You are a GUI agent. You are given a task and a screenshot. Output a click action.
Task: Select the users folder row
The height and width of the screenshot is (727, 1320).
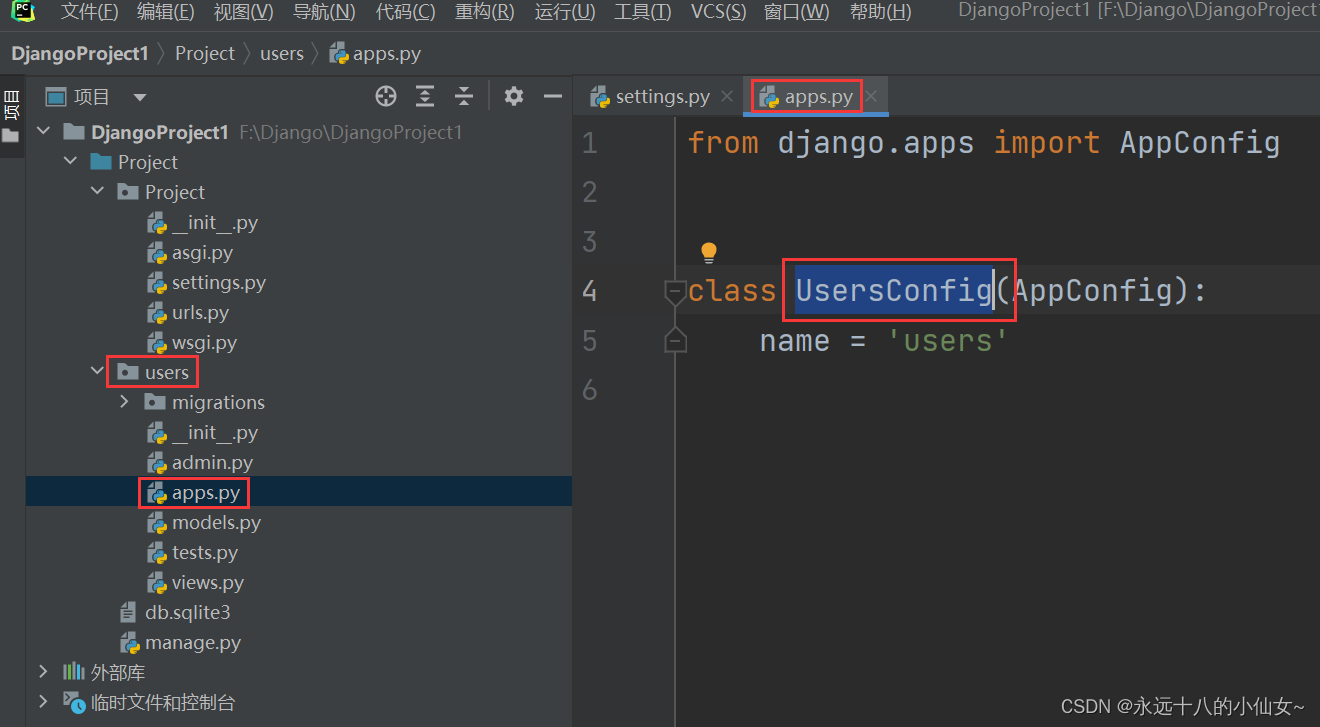tap(299, 372)
